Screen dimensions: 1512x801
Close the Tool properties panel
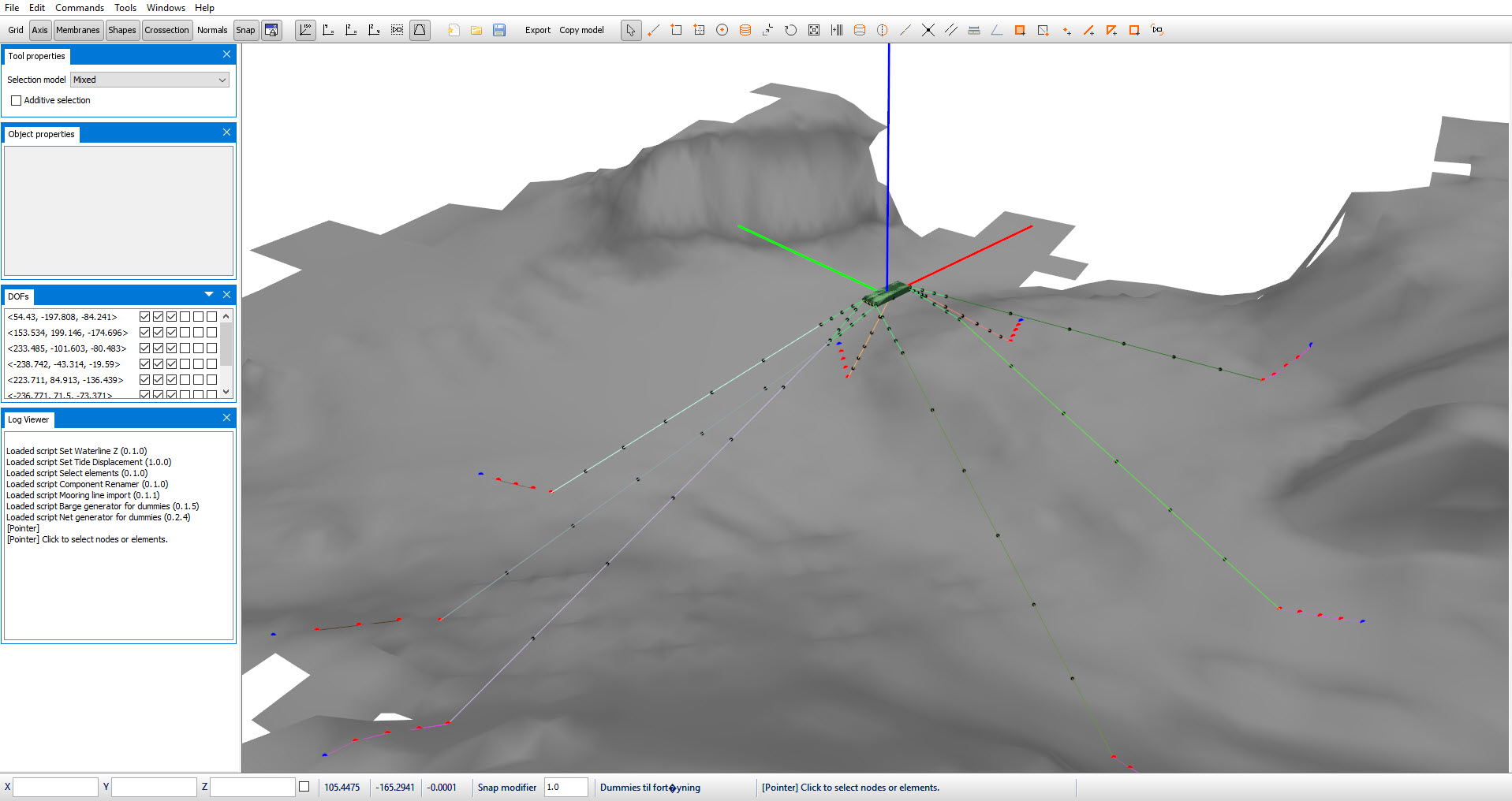(x=226, y=54)
